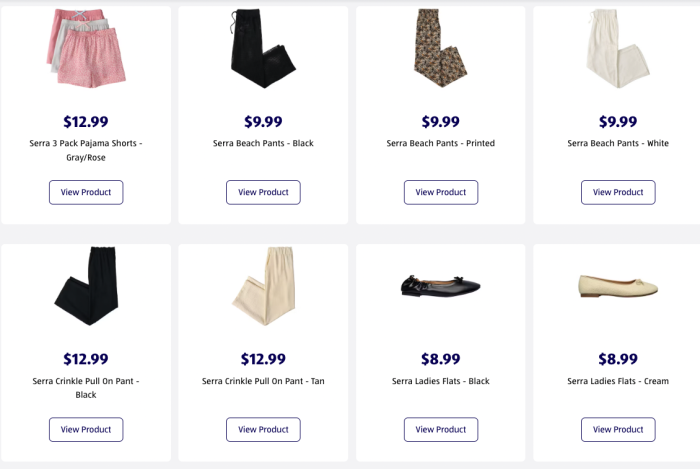Select the black ladies flats shoe image
The height and width of the screenshot is (469, 700).
pyautogui.click(x=441, y=285)
